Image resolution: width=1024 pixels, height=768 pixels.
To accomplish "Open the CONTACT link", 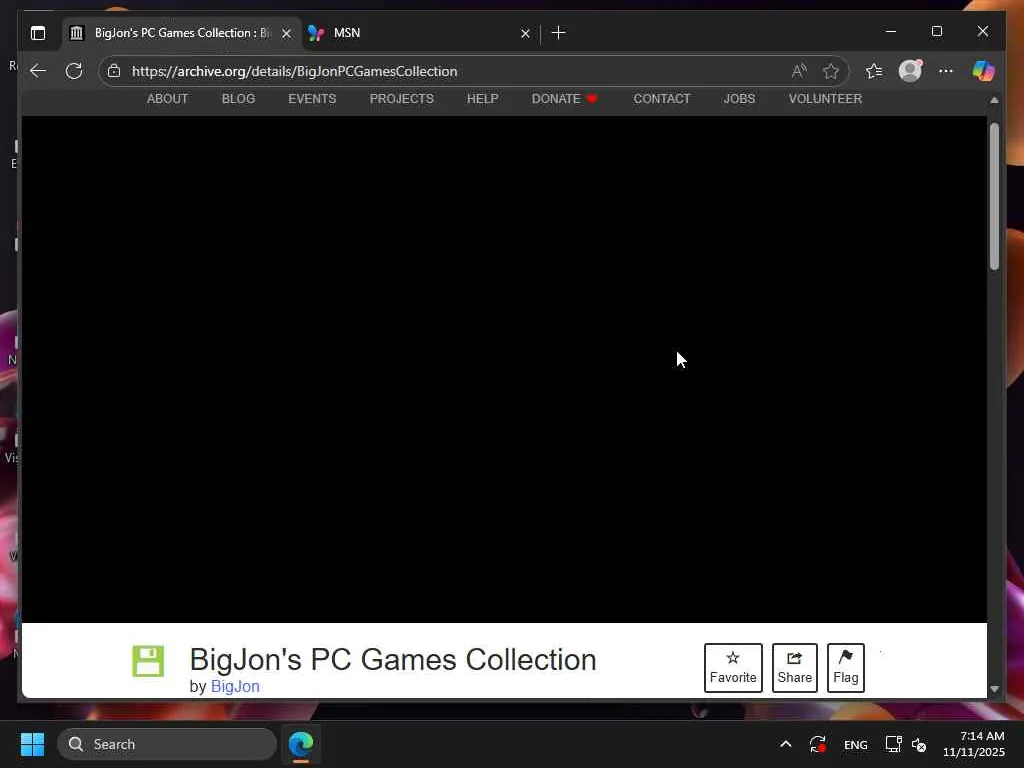I will tap(662, 99).
